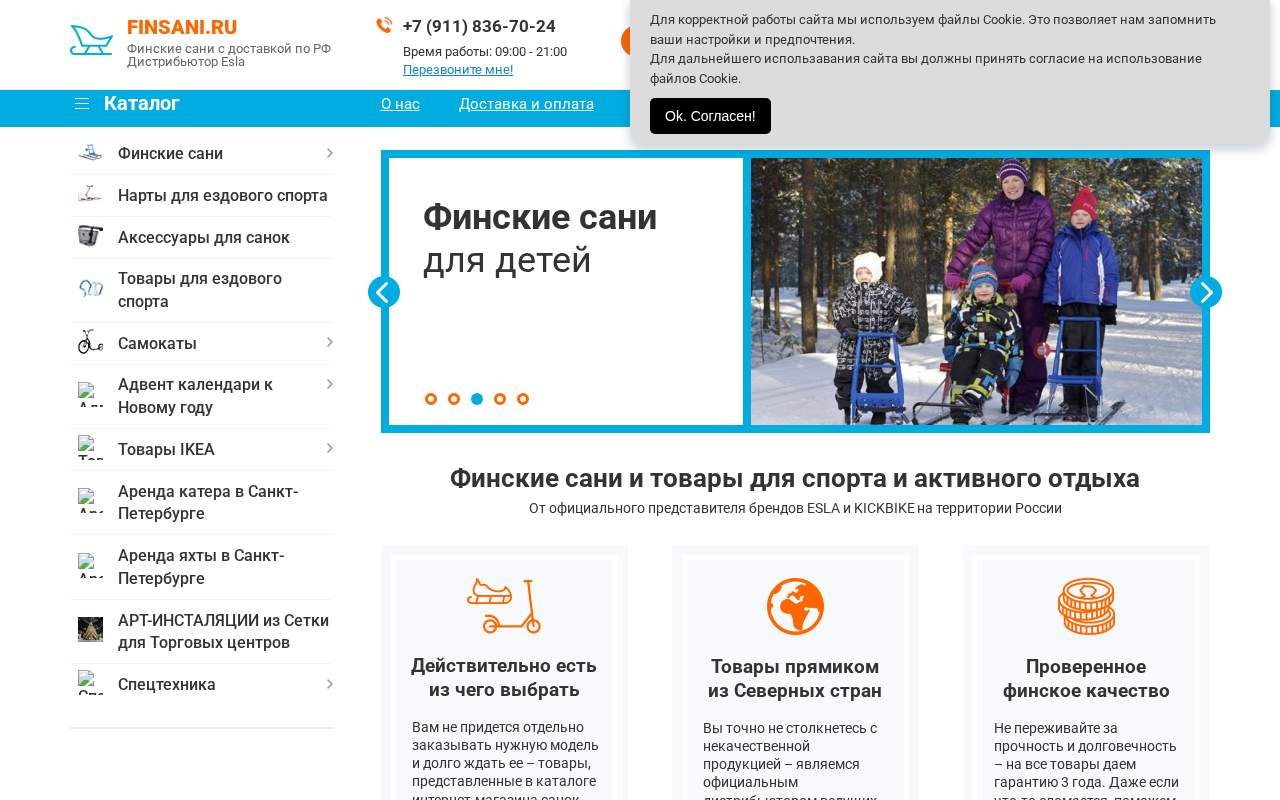Open Аренда катера в Санкт-Петербурге category

click(208, 502)
